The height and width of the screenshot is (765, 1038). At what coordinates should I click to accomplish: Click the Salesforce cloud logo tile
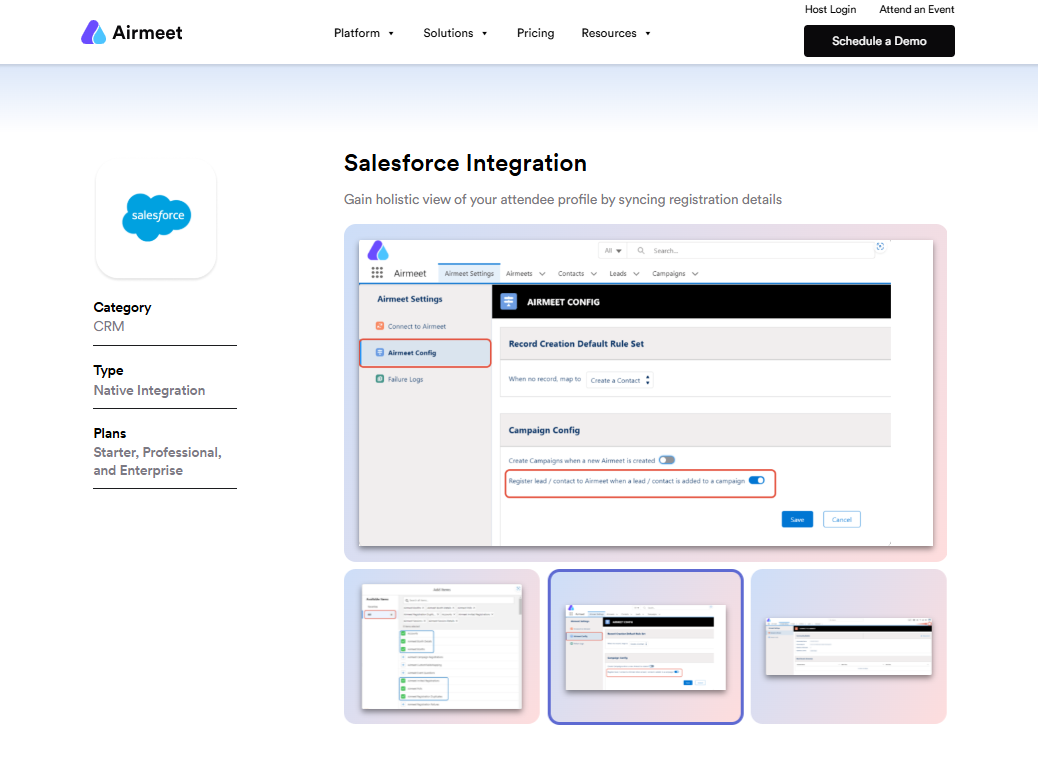pyautogui.click(x=156, y=218)
